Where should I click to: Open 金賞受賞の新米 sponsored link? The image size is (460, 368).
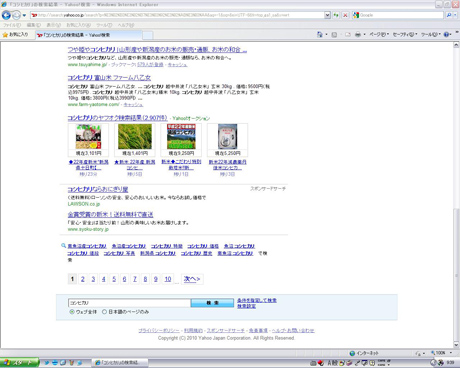(x=110, y=214)
